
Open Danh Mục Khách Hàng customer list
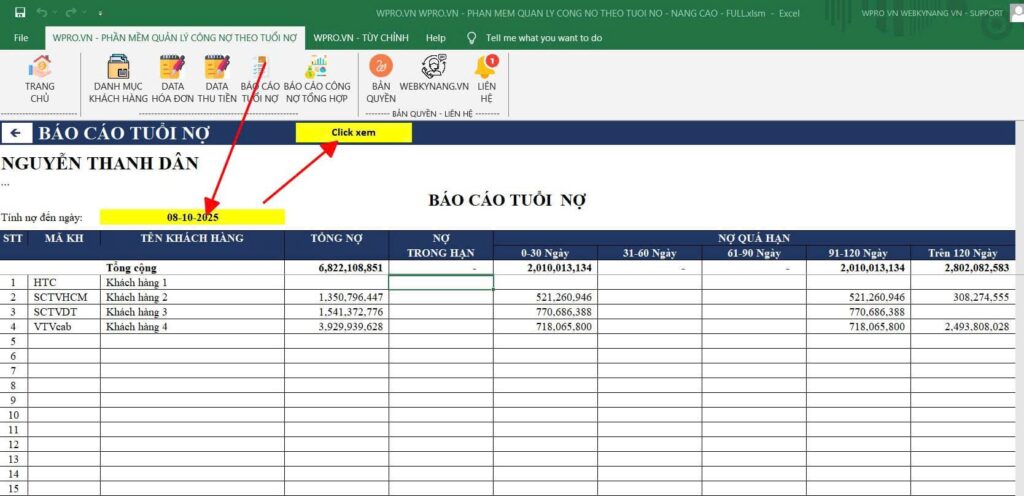(117, 78)
